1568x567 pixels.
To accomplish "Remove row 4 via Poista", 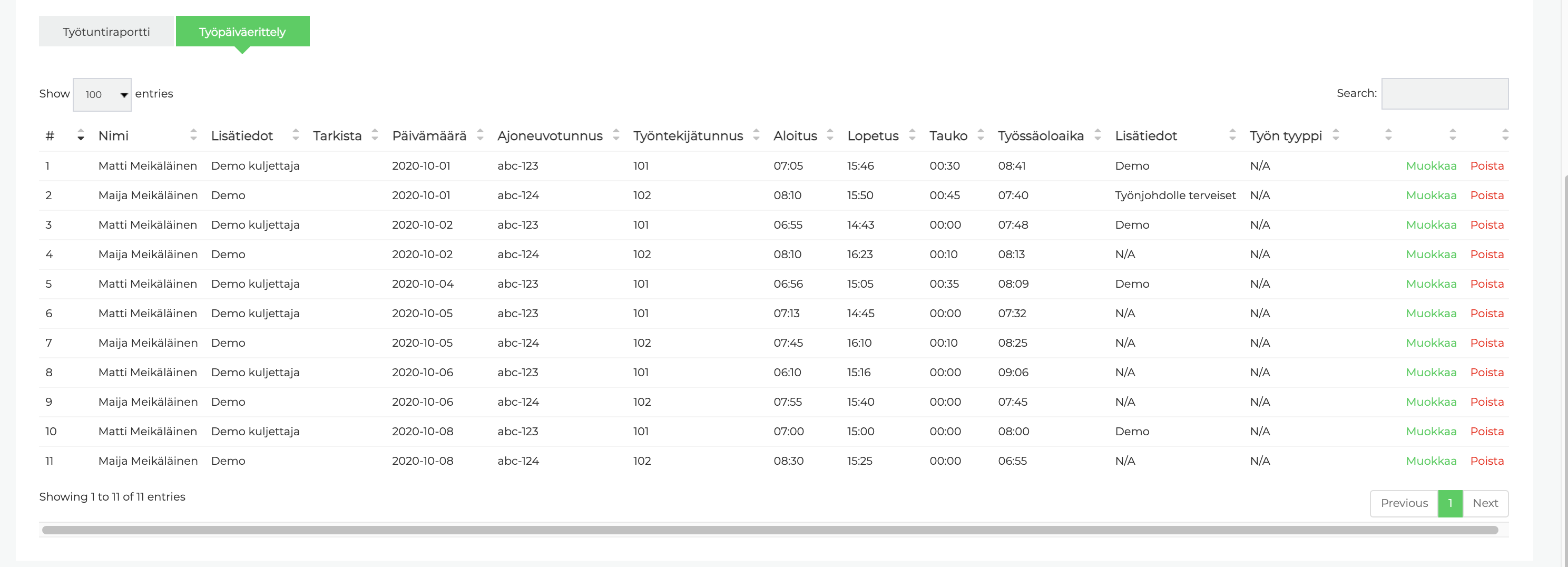I will (x=1486, y=255).
